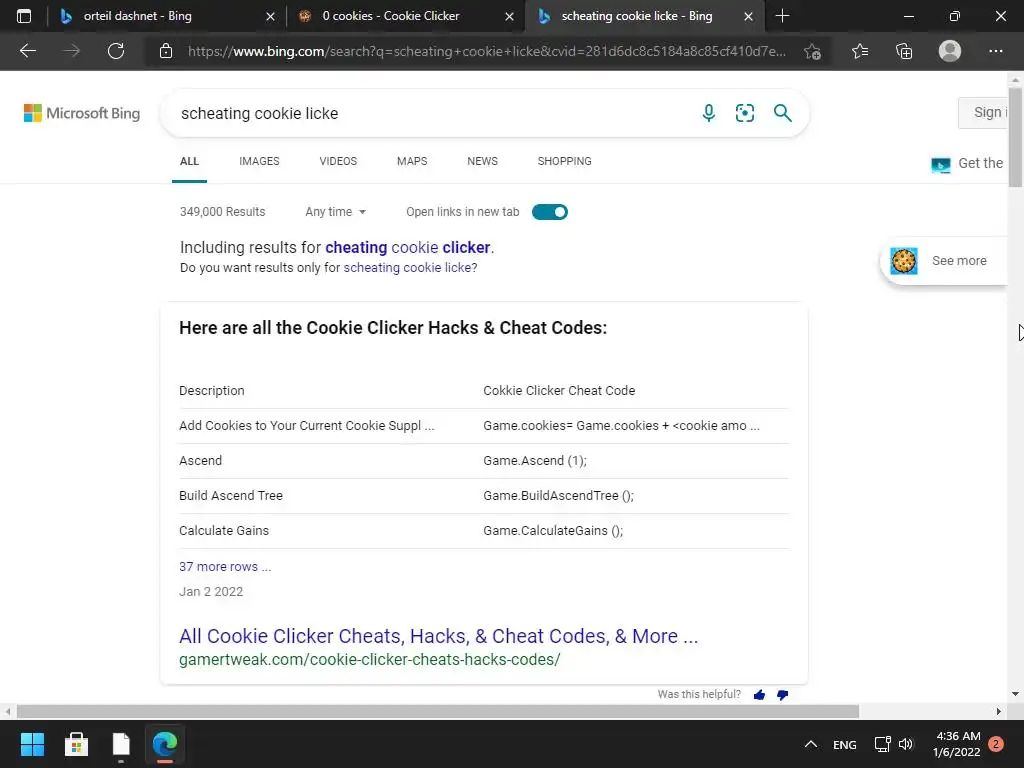Toggle Open links in new tab switch
Screen dimensions: 1024x768
click(x=549, y=212)
